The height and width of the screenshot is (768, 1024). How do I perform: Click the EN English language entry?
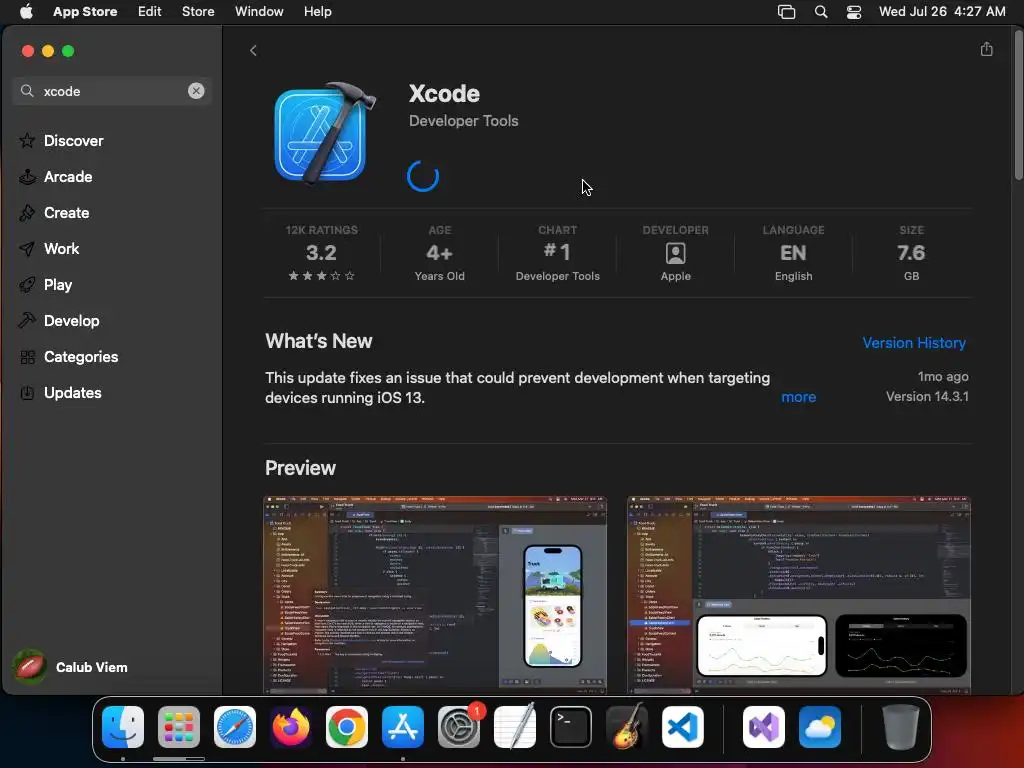(x=793, y=253)
